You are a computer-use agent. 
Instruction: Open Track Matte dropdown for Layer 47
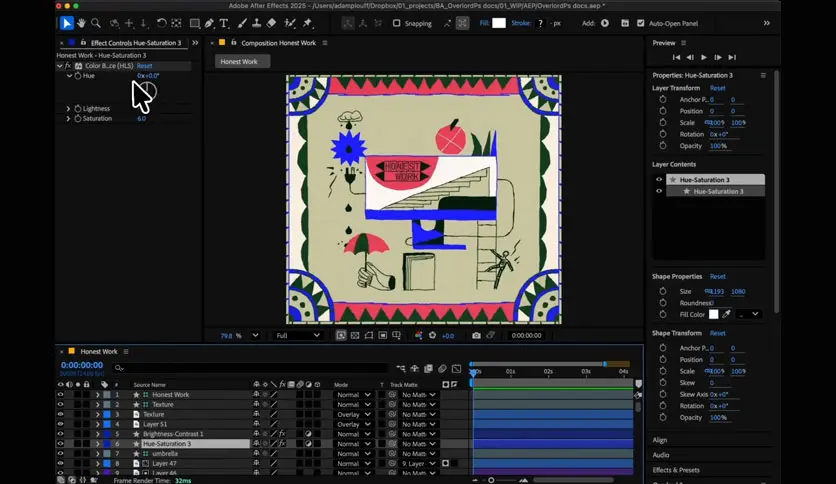point(418,463)
